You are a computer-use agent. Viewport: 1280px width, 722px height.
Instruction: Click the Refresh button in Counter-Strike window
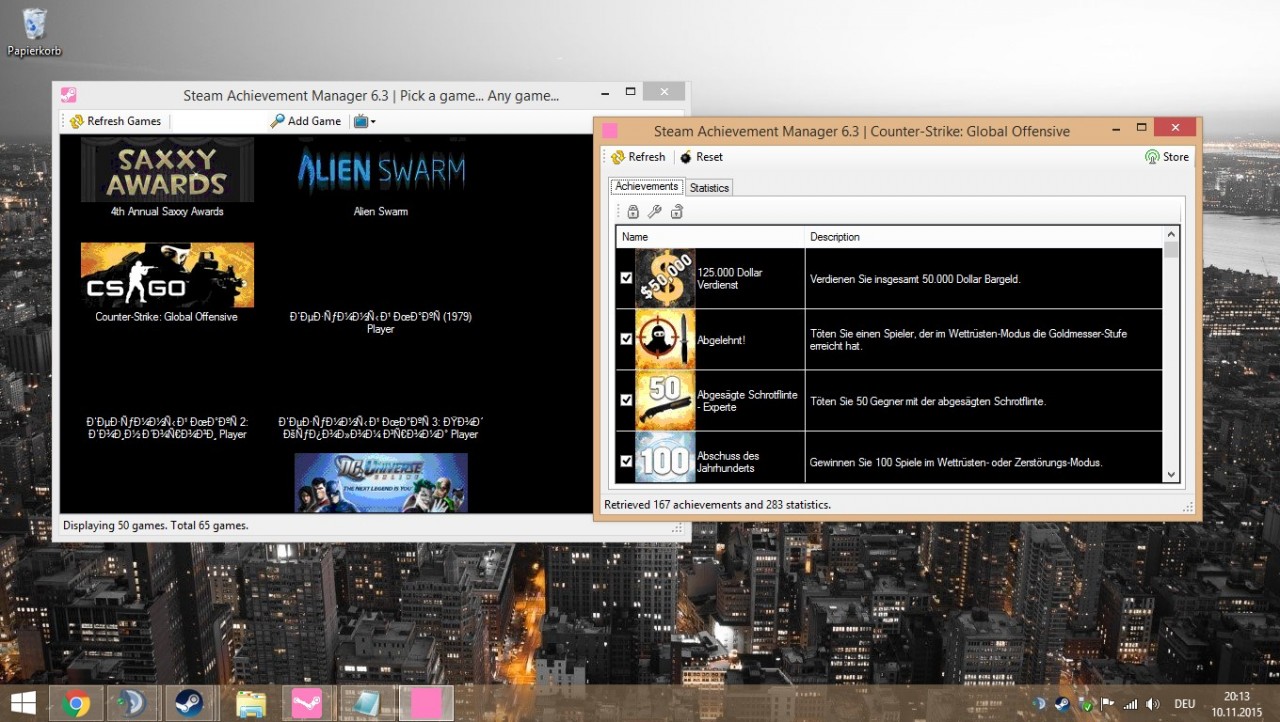[x=637, y=157]
